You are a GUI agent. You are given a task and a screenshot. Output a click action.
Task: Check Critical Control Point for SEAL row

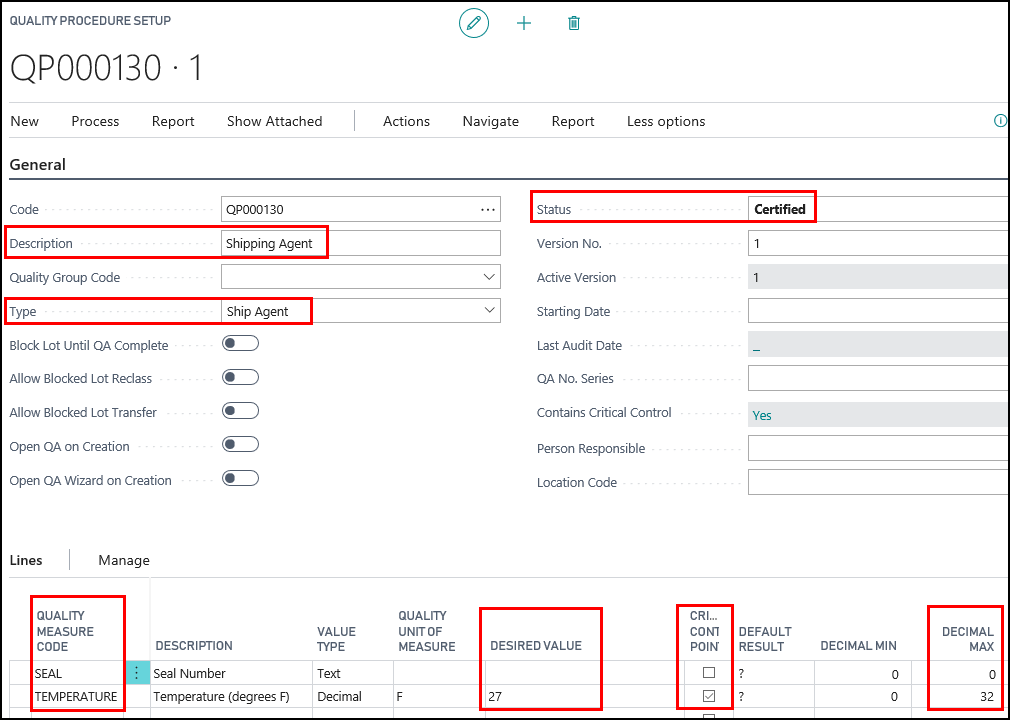(708, 673)
